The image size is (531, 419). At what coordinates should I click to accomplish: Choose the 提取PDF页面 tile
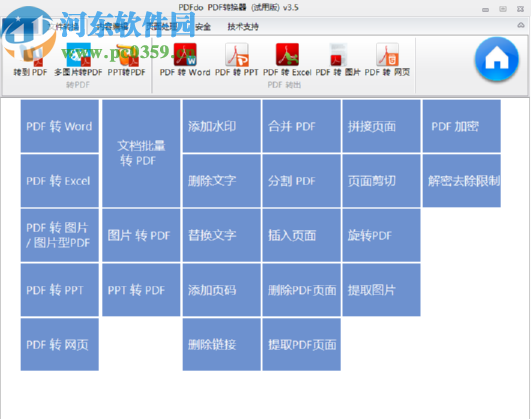[x=301, y=344]
